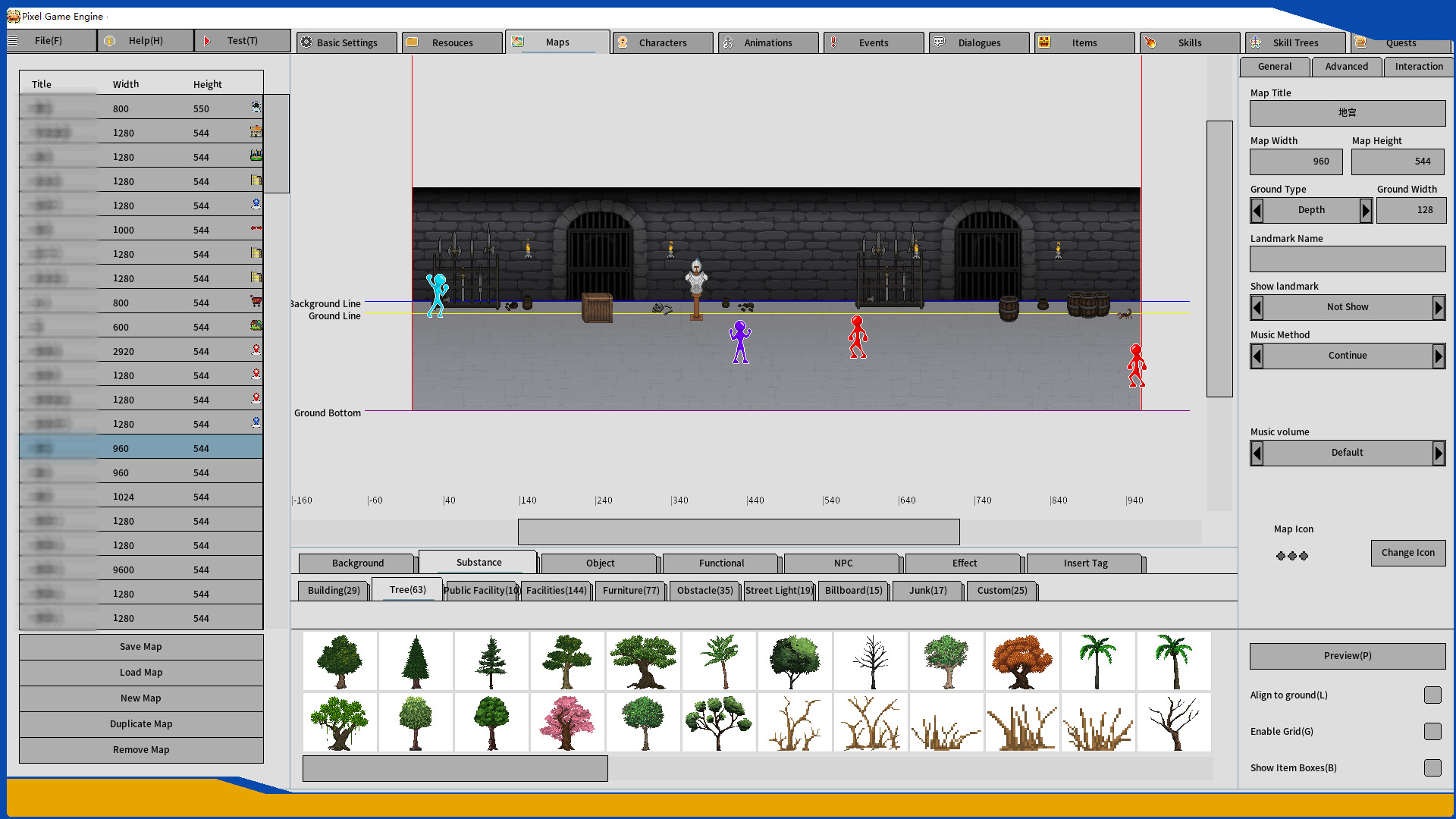Select the pink cherry blossom tree thumbnail
1456x819 pixels.
pyautogui.click(x=566, y=722)
